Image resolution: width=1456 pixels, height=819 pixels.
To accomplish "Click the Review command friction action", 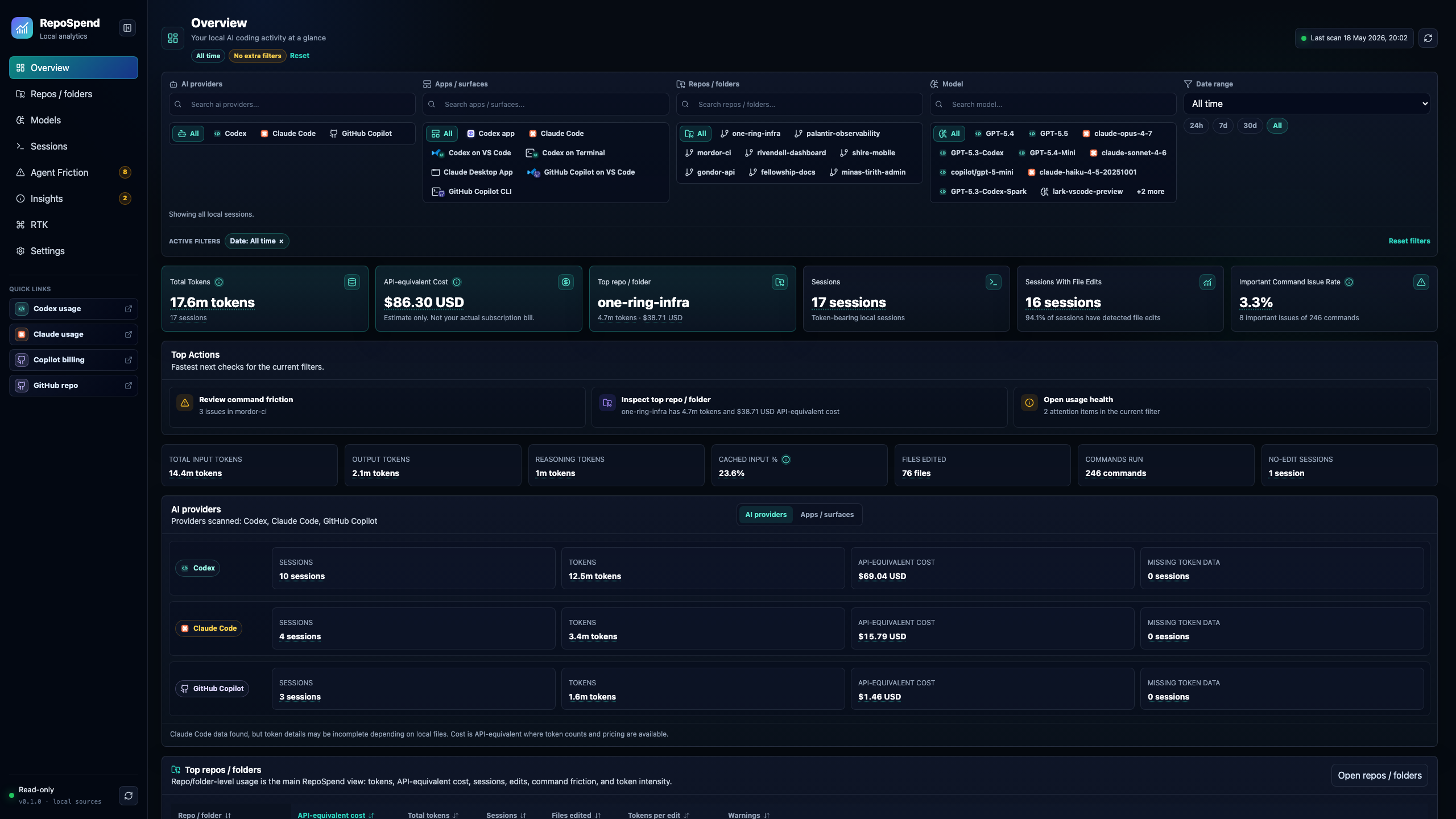I will [x=377, y=407].
